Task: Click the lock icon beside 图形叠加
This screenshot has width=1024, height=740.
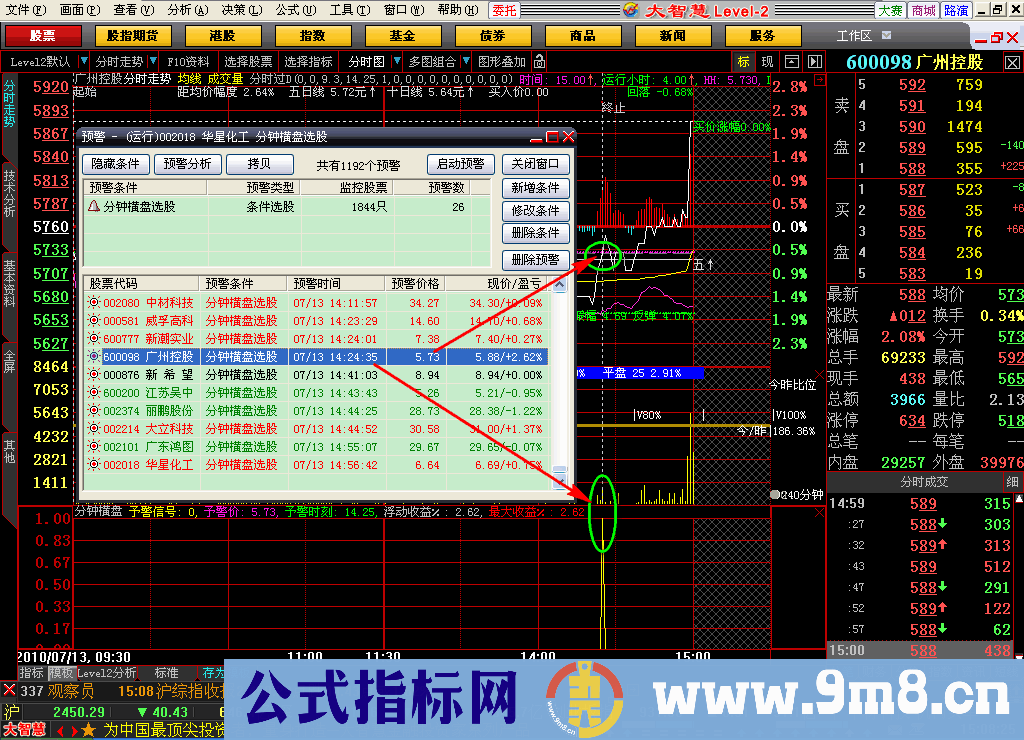Action: 540,61
